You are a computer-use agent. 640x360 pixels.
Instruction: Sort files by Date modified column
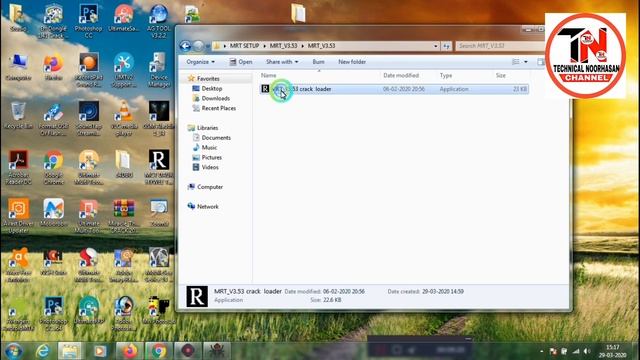(401, 76)
